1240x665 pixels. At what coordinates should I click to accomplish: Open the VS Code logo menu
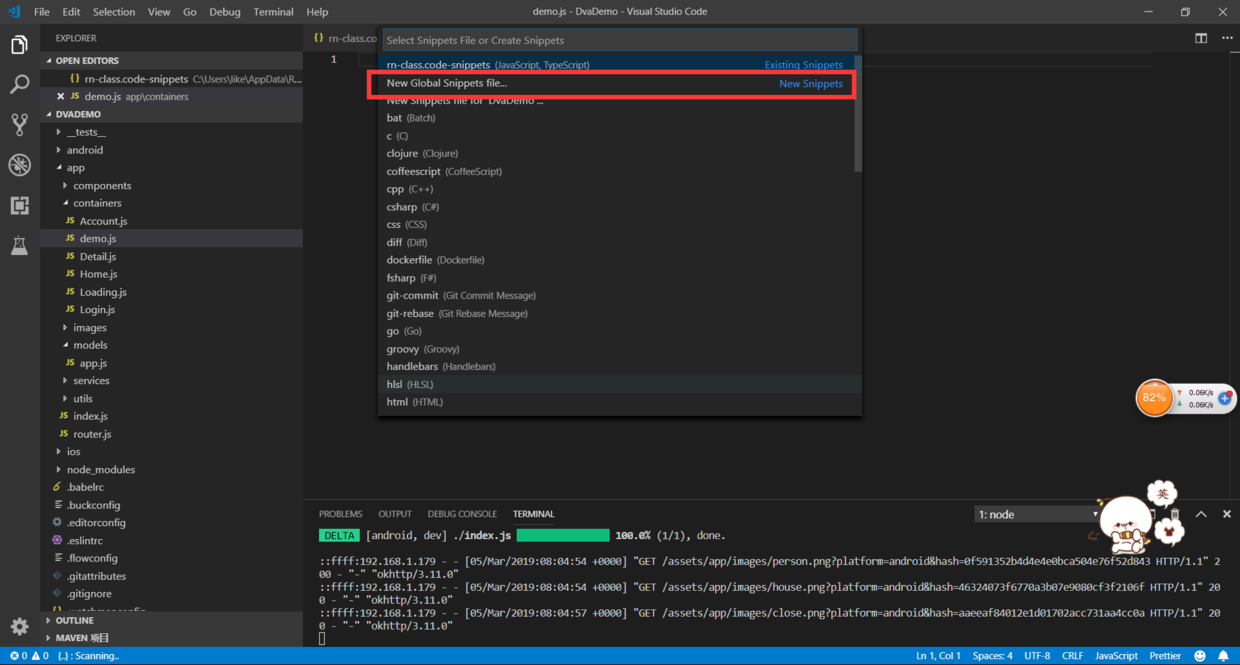14,12
